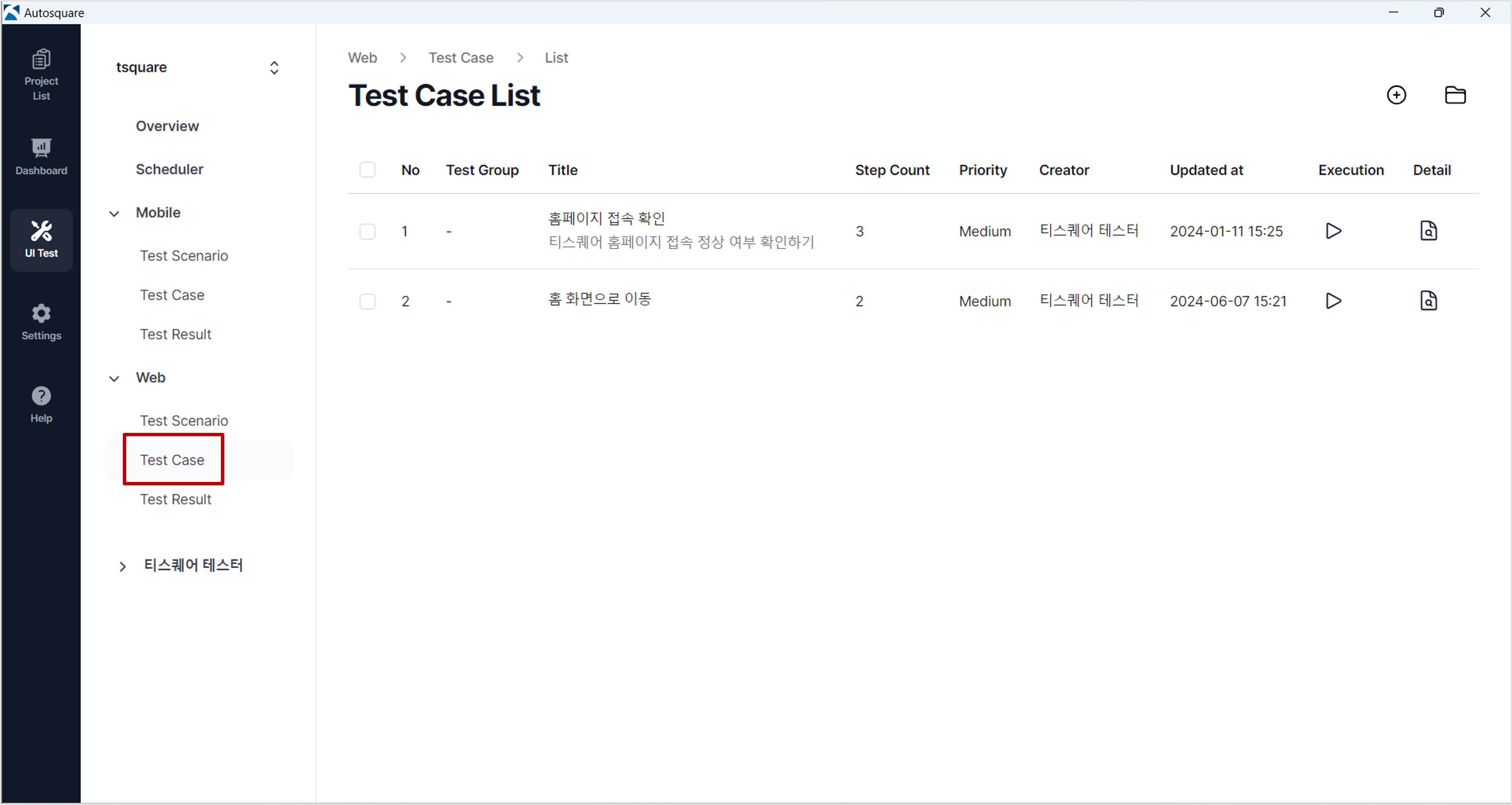Click the title 홈페이지 접속 확인
This screenshot has width=1512, height=805.
(x=606, y=218)
